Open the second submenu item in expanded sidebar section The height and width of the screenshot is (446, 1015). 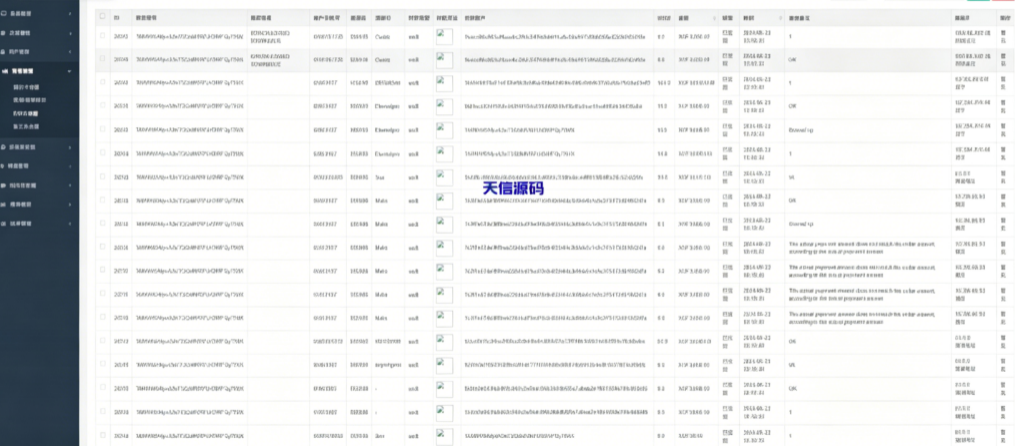click(x=30, y=100)
